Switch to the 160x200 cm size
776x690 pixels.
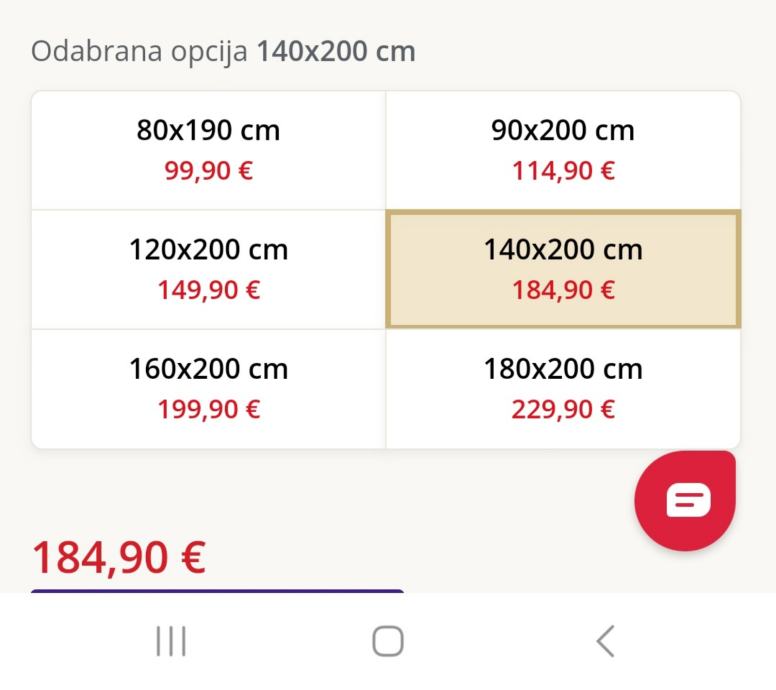(x=208, y=389)
